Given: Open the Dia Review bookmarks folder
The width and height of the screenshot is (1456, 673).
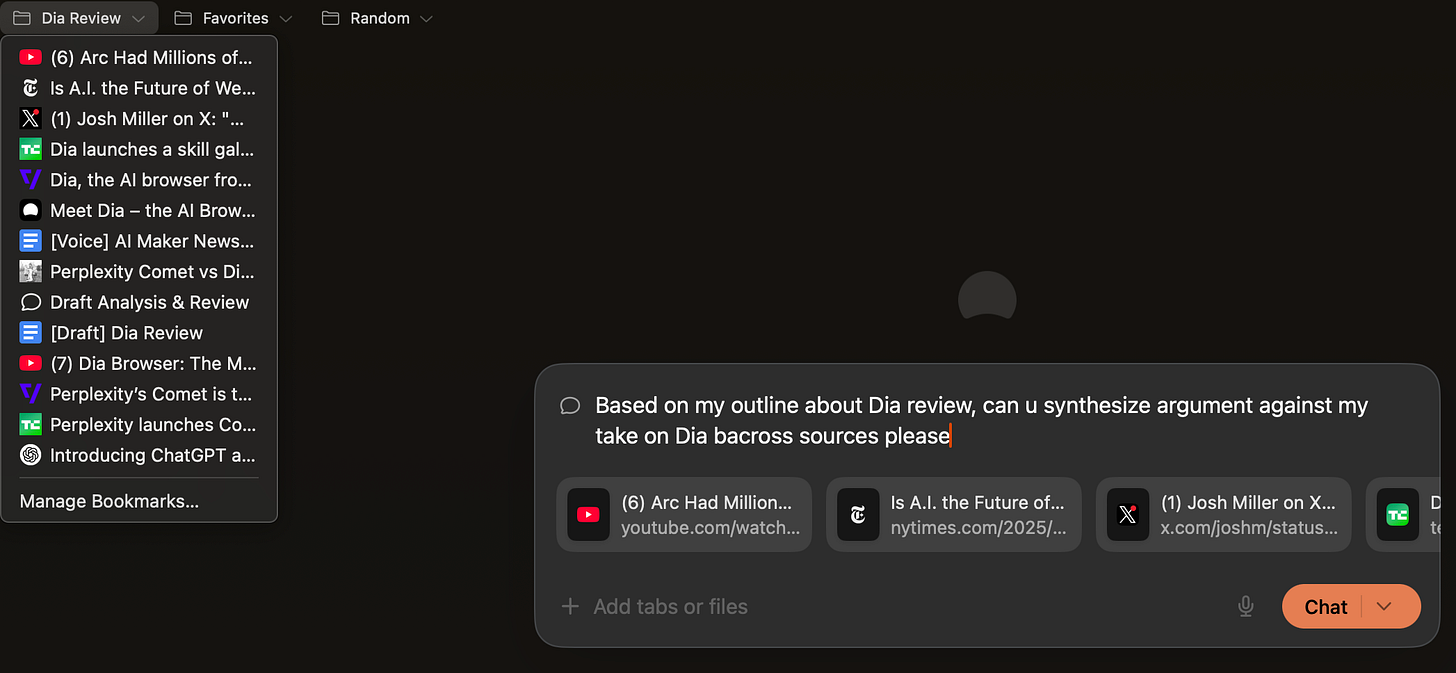Looking at the screenshot, I should (80, 18).
